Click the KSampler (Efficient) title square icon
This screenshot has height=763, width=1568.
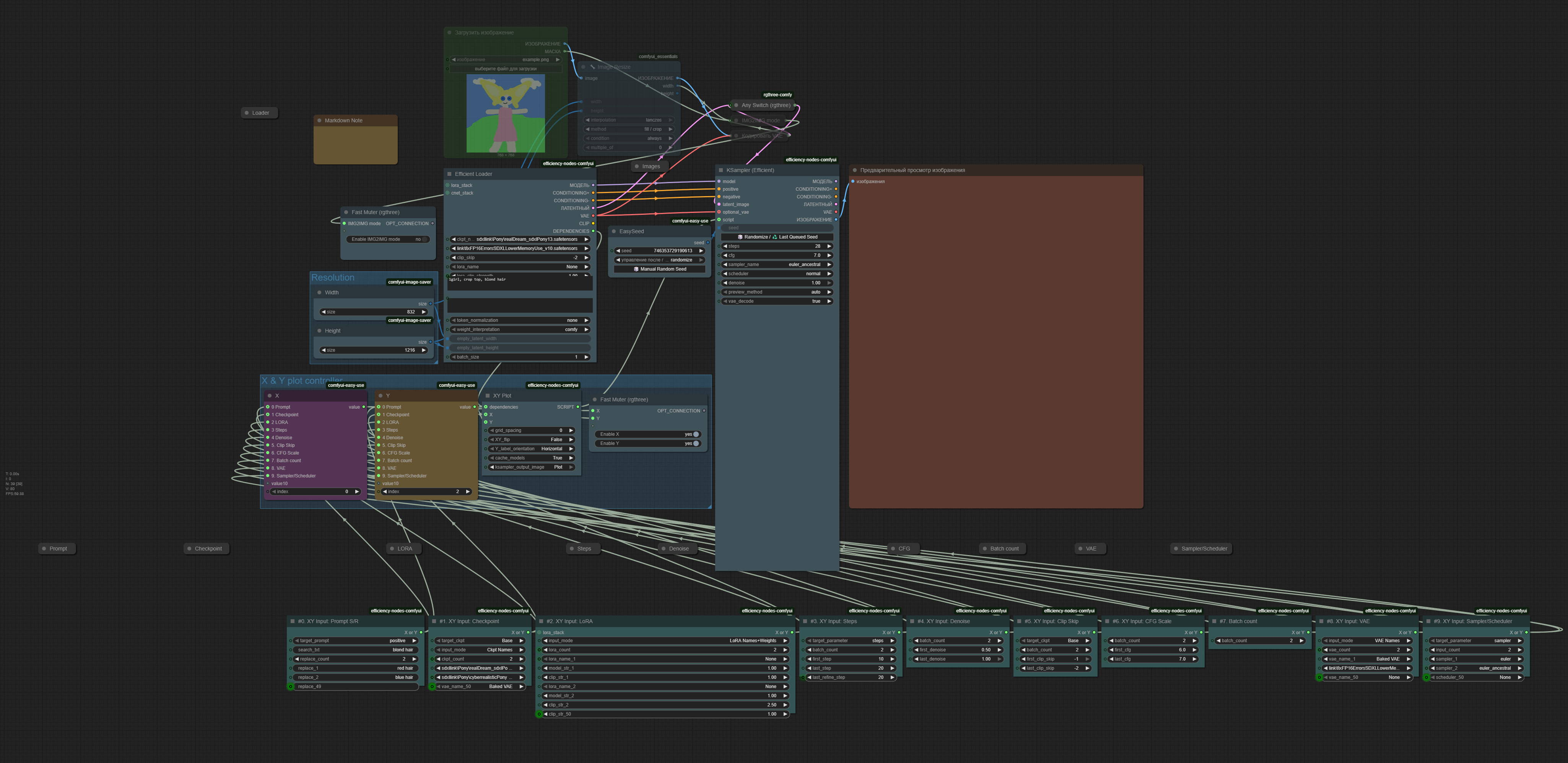coord(721,170)
